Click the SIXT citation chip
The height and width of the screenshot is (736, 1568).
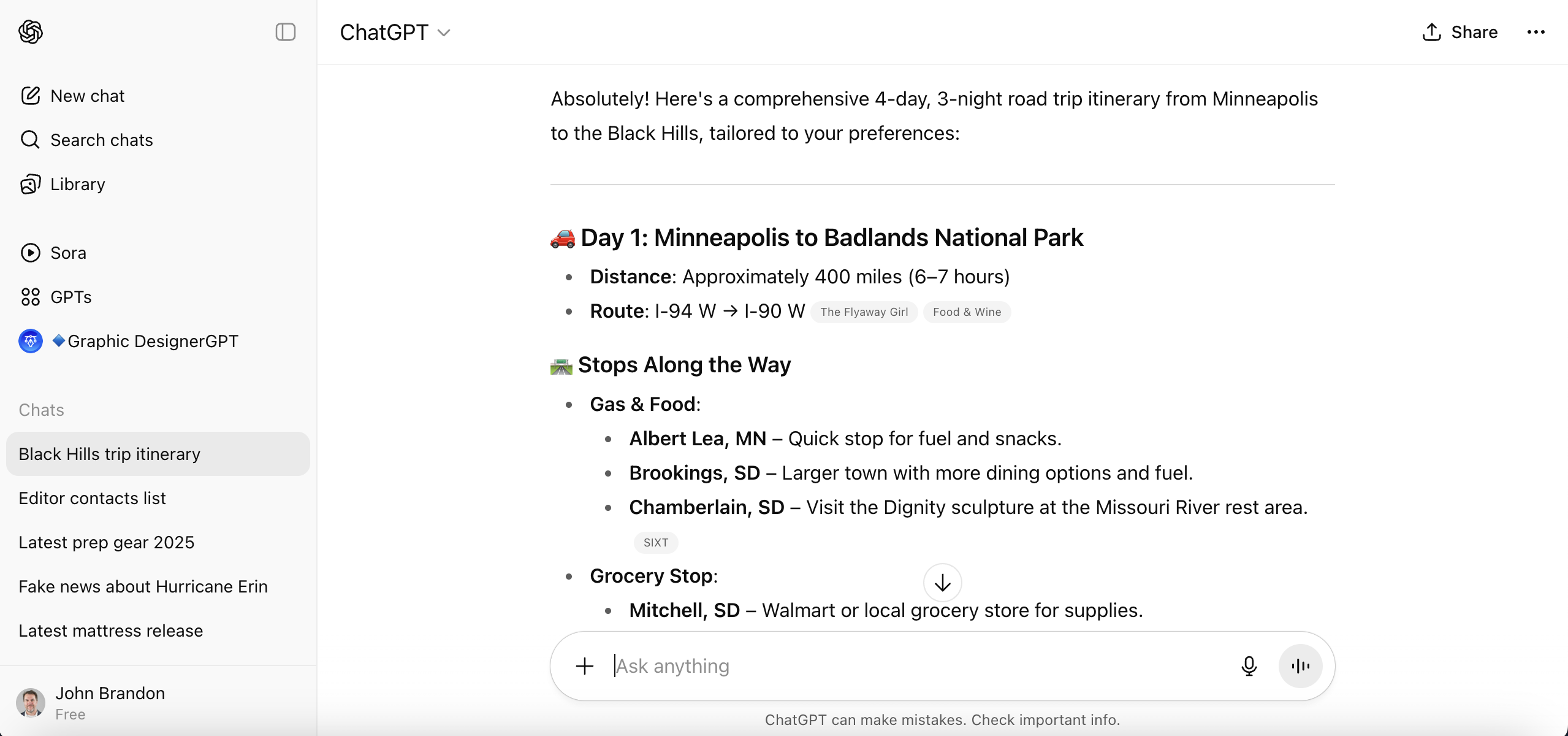click(655, 543)
